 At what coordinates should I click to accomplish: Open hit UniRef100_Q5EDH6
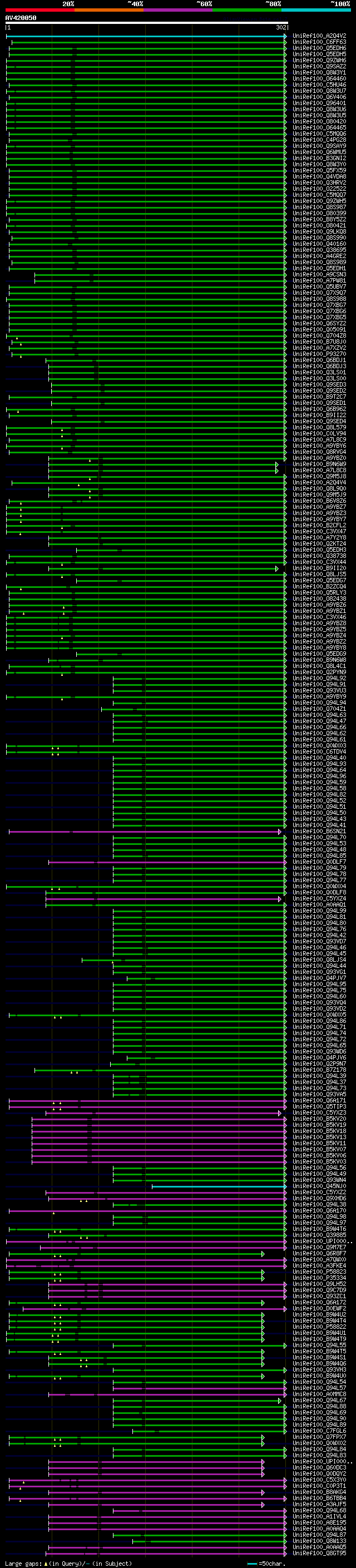coord(319,48)
